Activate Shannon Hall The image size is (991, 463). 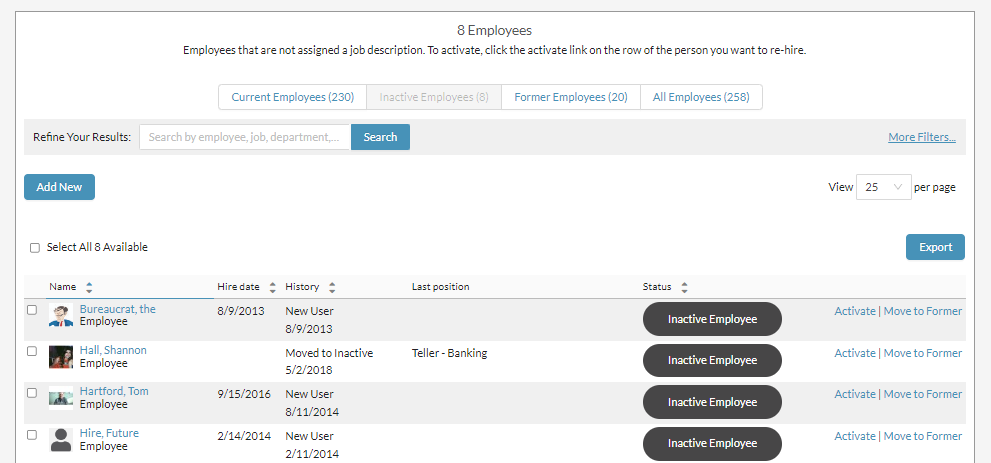point(855,352)
